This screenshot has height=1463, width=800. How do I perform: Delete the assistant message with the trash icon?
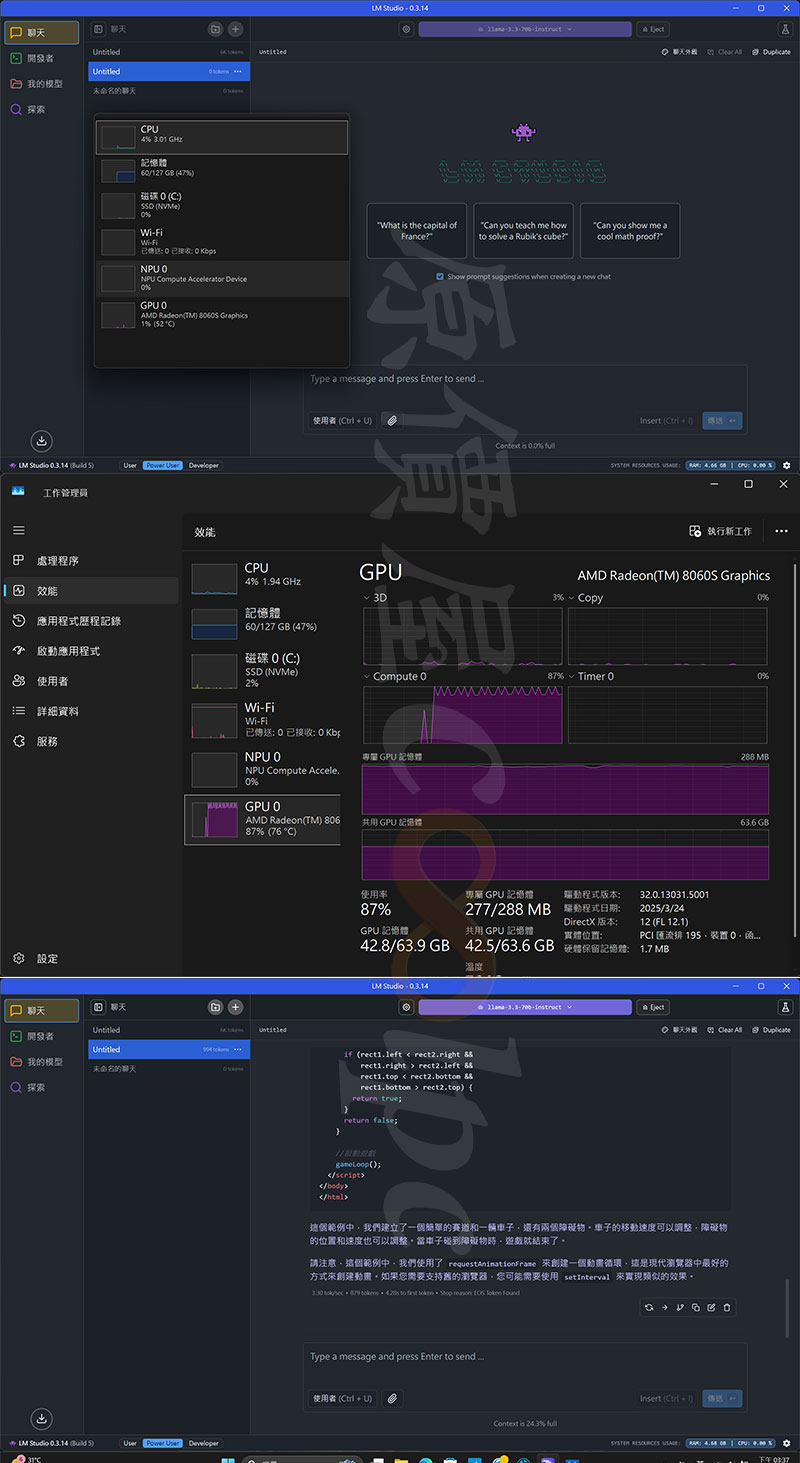coord(727,1307)
